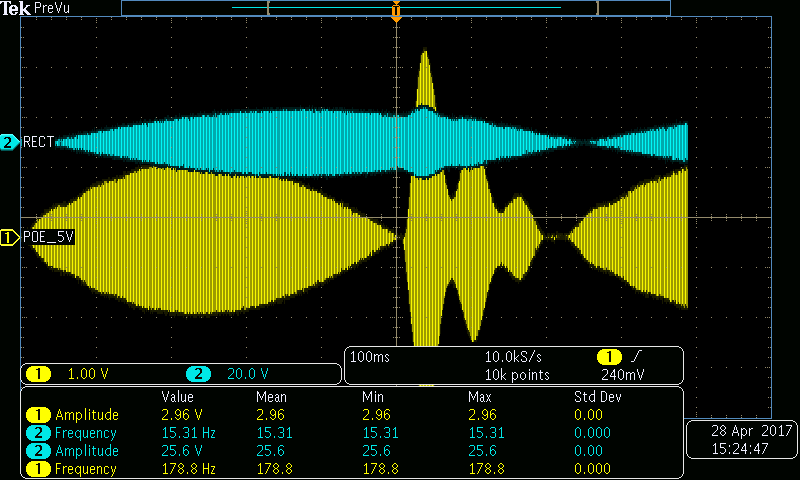Click the trigger source channel 1 badge

[x=609, y=357]
